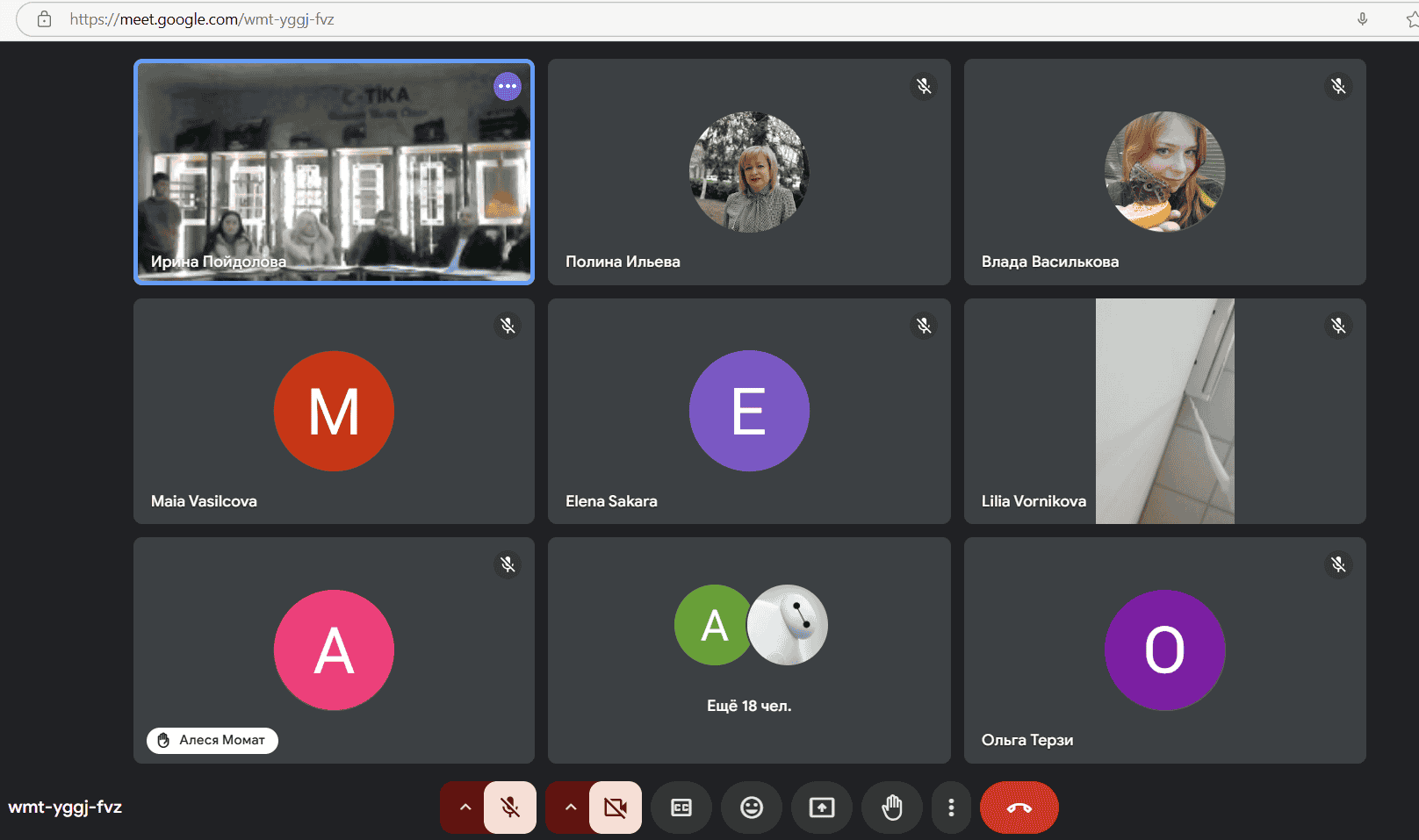Click the muted mic icon on Полина Ильева's tile
1419x840 pixels.
point(924,86)
